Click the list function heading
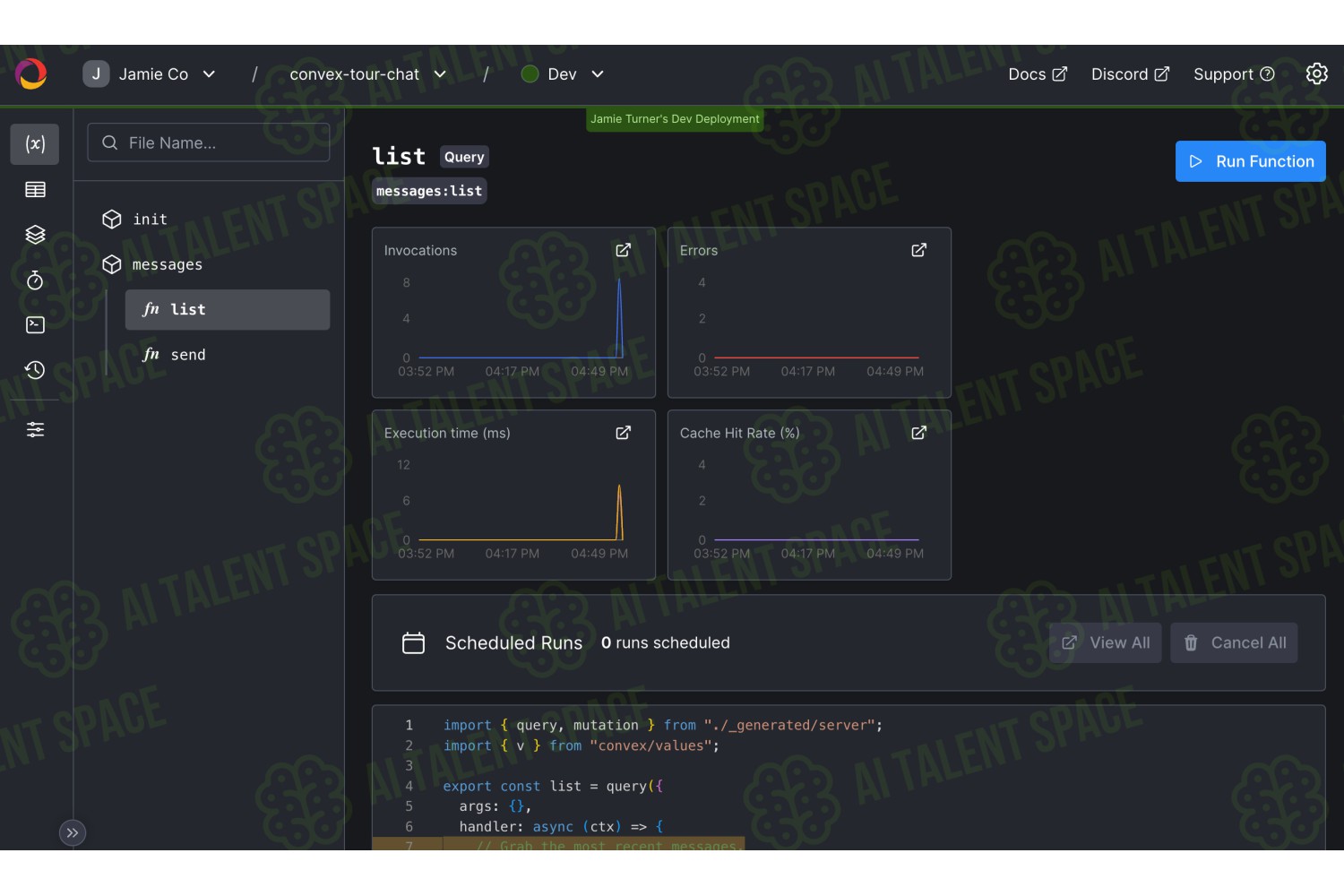 click(x=399, y=157)
